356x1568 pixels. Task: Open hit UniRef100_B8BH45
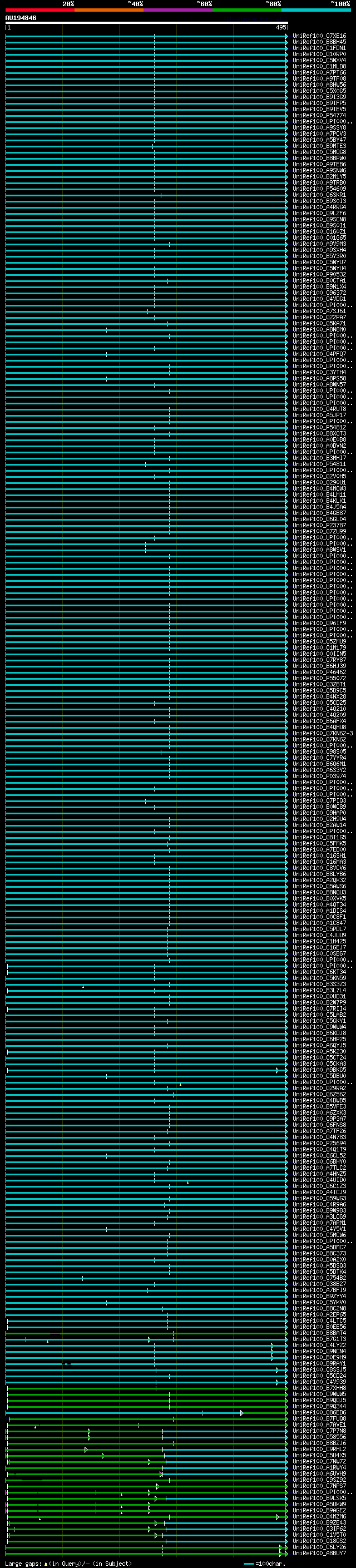pyautogui.click(x=319, y=42)
